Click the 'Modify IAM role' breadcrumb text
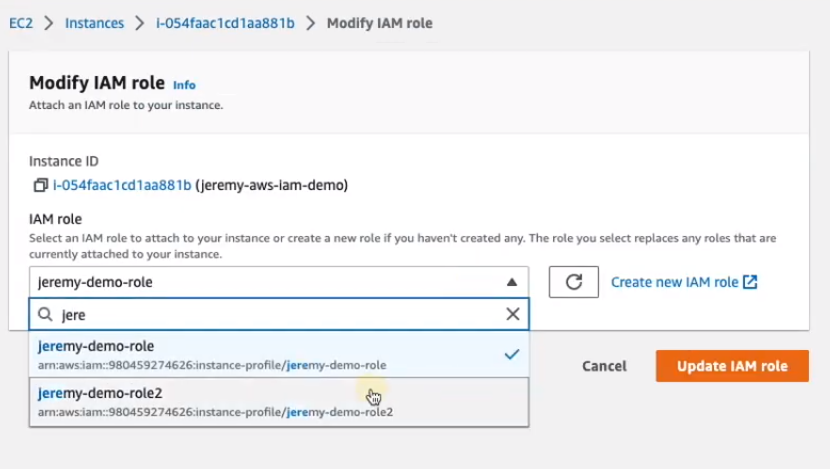Image resolution: width=830 pixels, height=469 pixels. (380, 23)
